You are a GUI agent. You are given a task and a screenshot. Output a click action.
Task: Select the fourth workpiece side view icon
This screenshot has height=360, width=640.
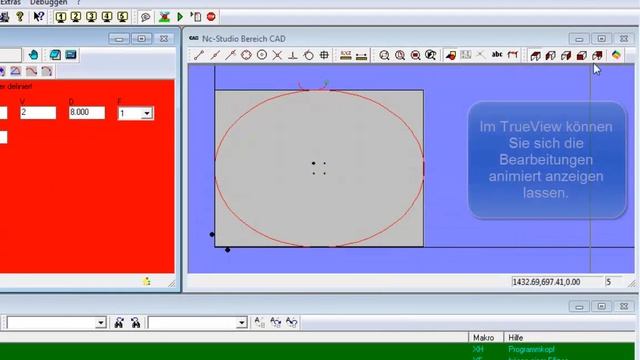pos(582,56)
